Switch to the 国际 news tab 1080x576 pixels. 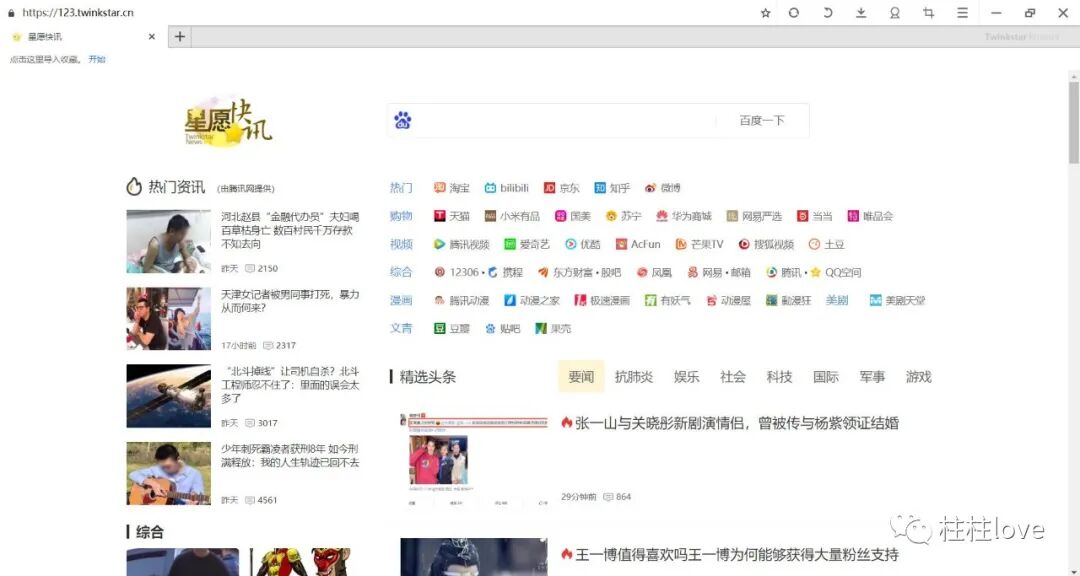826,377
